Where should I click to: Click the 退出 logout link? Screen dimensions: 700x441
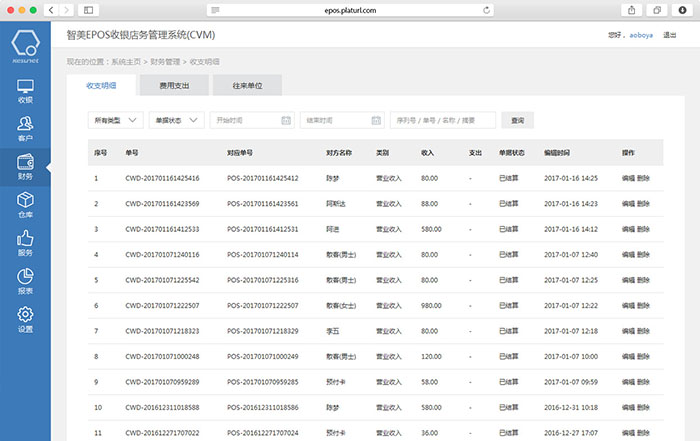tap(669, 35)
